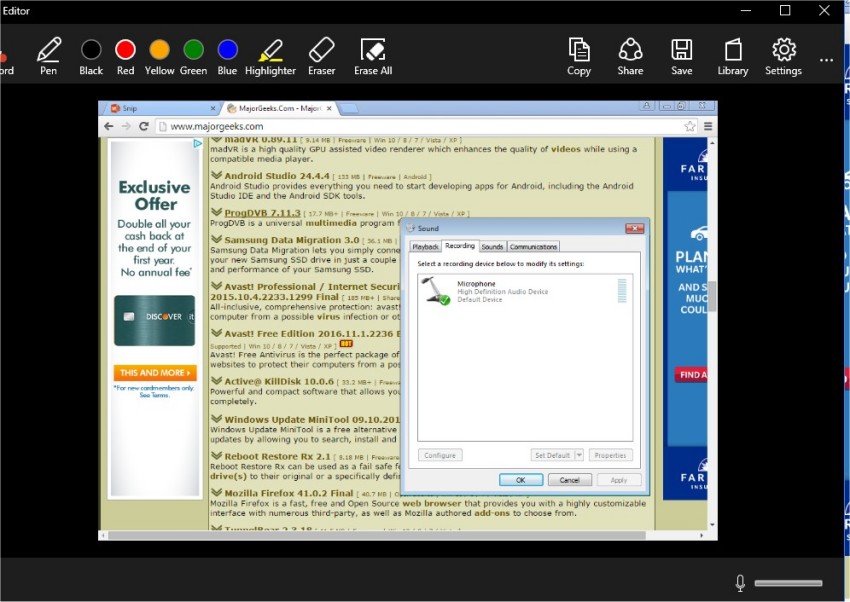This screenshot has height=602, width=850.
Task: Pick the Black ink color
Action: 91,56
